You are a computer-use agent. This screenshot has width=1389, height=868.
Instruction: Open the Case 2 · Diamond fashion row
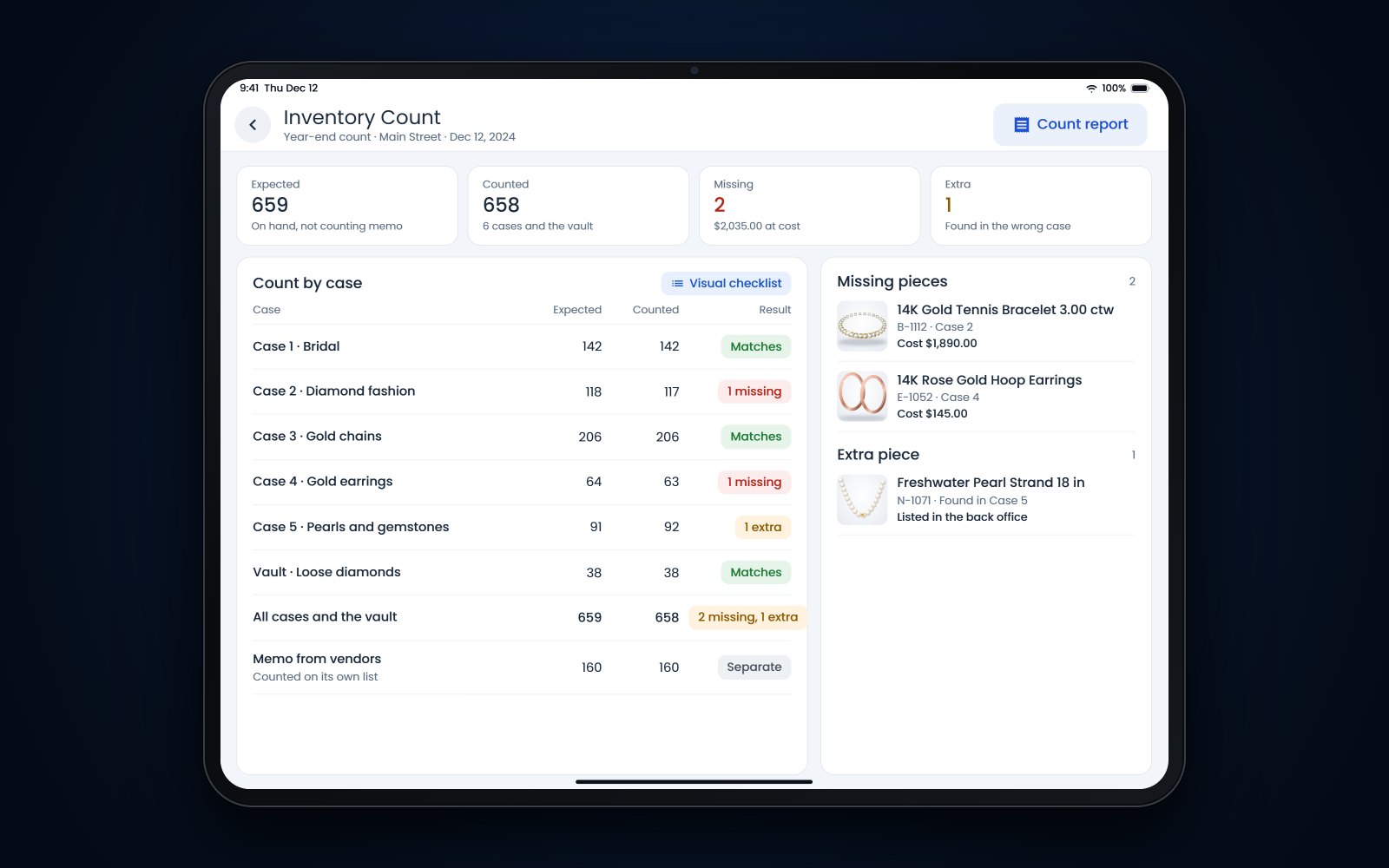click(x=522, y=391)
